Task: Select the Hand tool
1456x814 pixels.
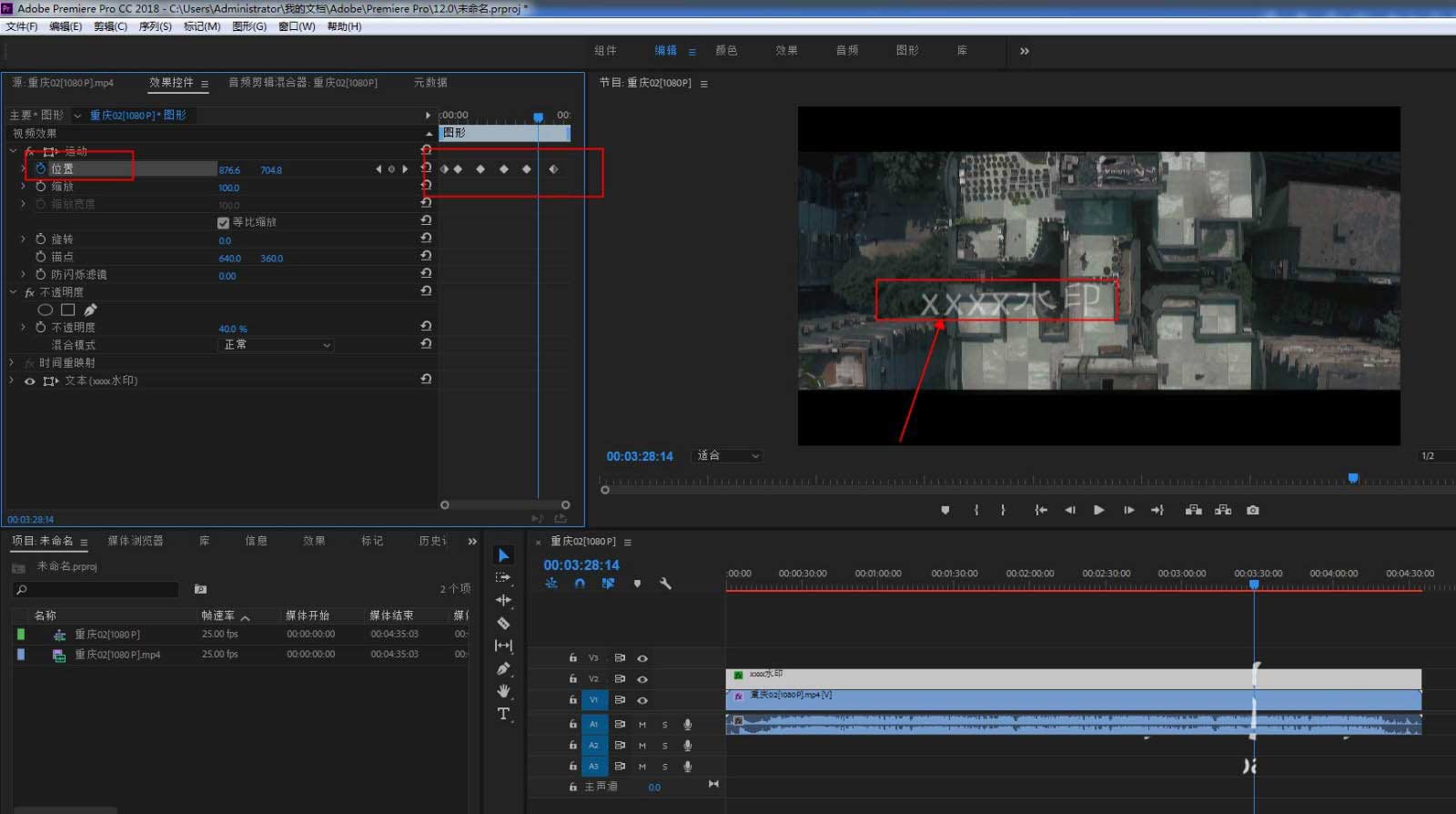Action: 503,691
